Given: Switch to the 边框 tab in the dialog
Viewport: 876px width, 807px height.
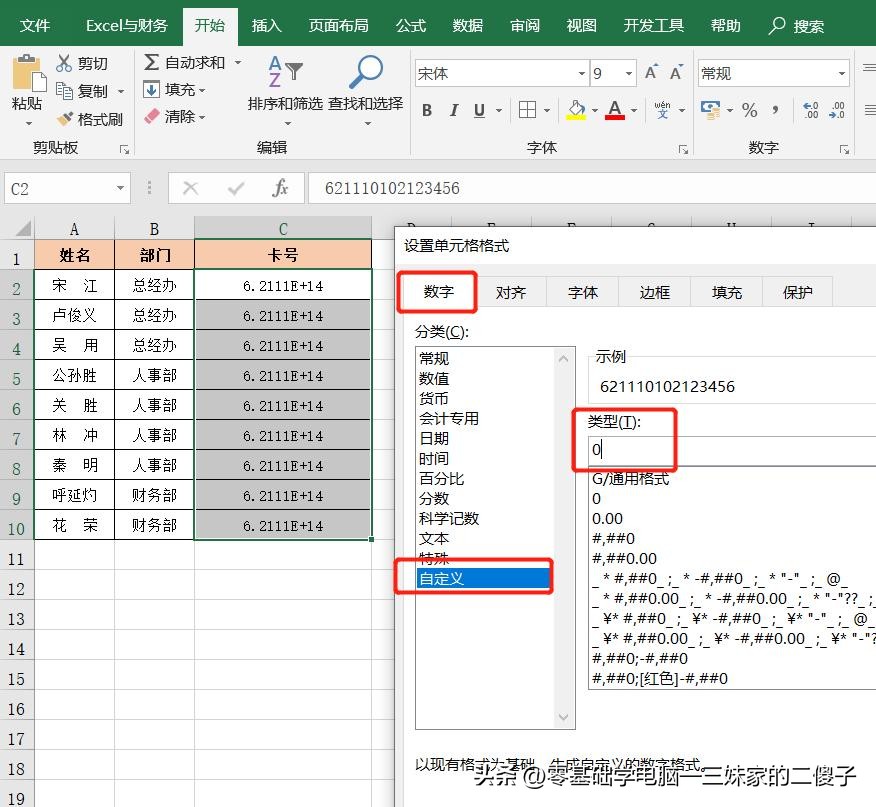Looking at the screenshot, I should pyautogui.click(x=655, y=291).
